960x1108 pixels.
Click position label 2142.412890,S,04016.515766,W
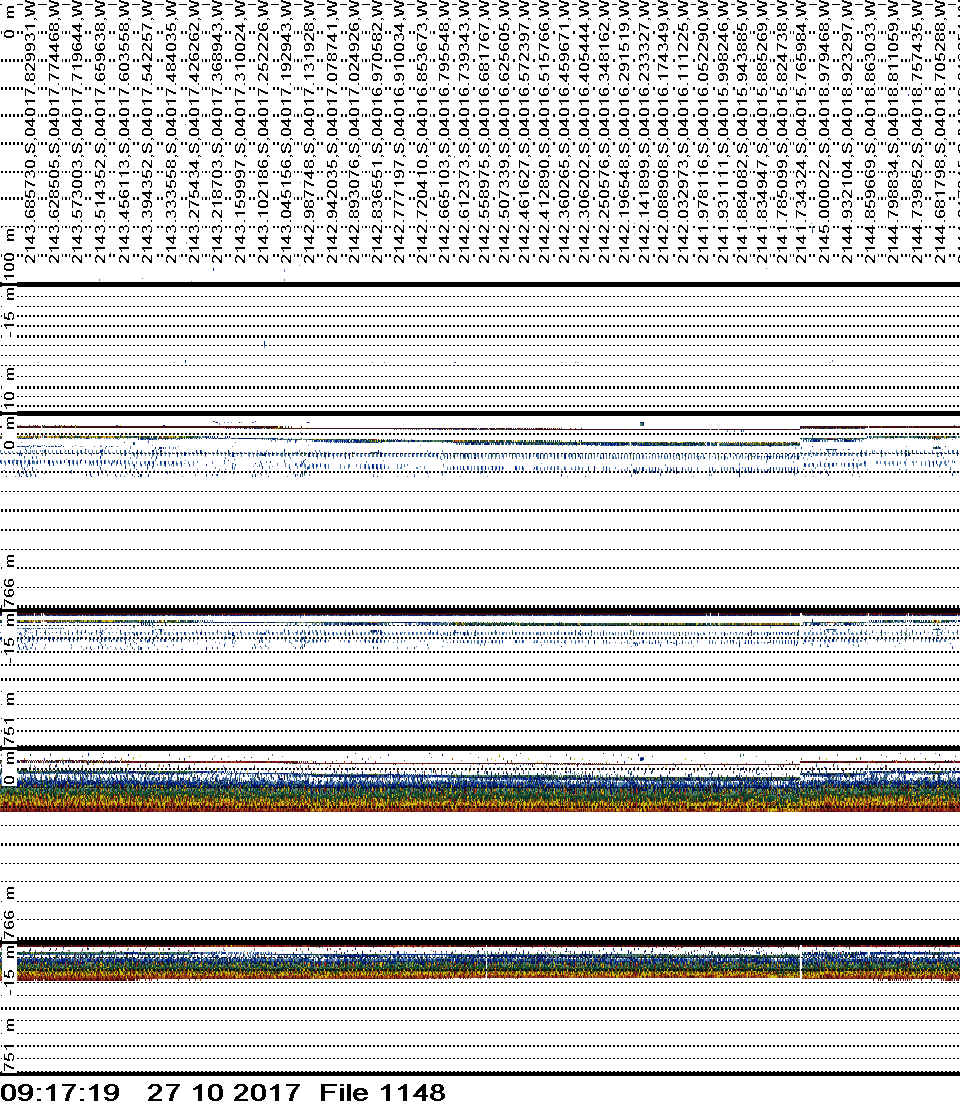point(544,131)
